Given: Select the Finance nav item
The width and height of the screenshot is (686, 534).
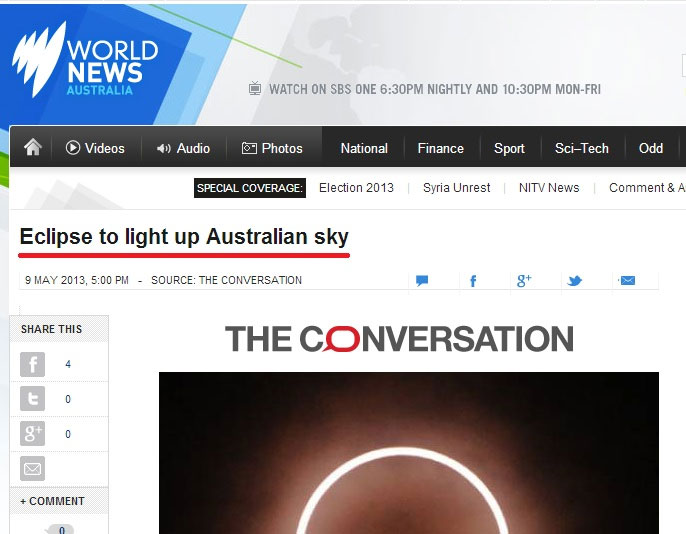Looking at the screenshot, I should tap(441, 148).
